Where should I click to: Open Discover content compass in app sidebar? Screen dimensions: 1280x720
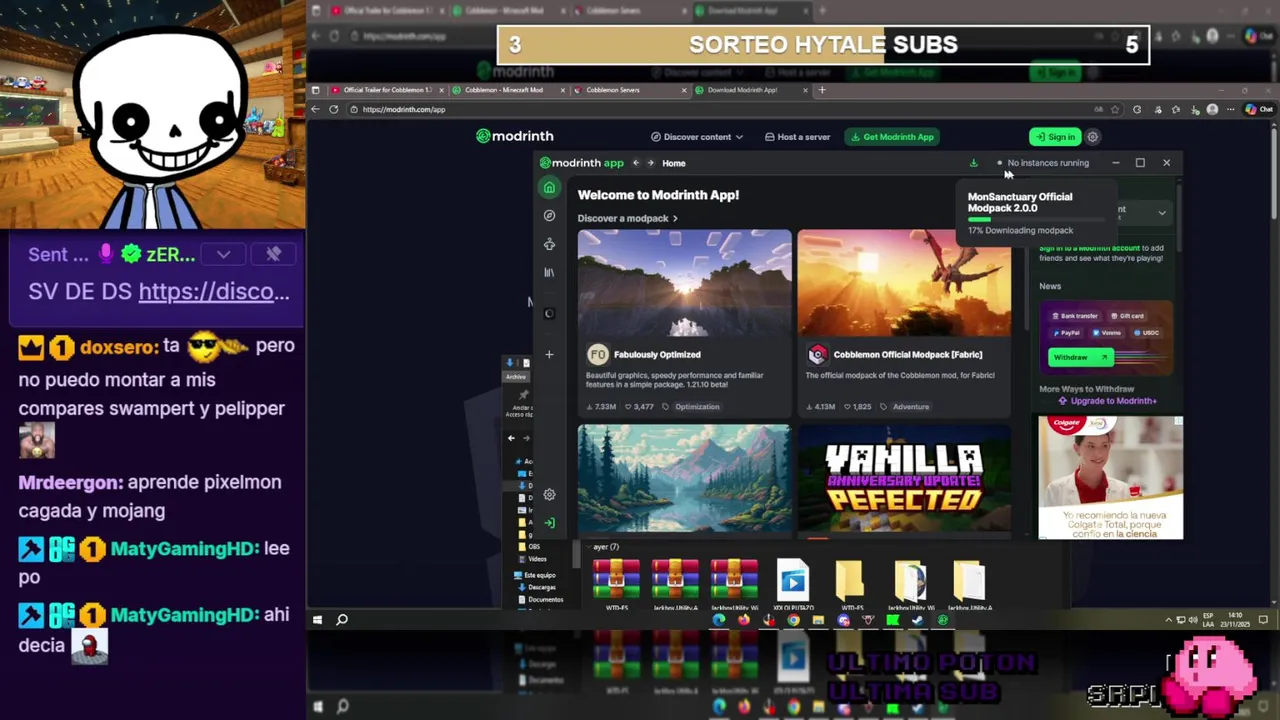(x=549, y=216)
